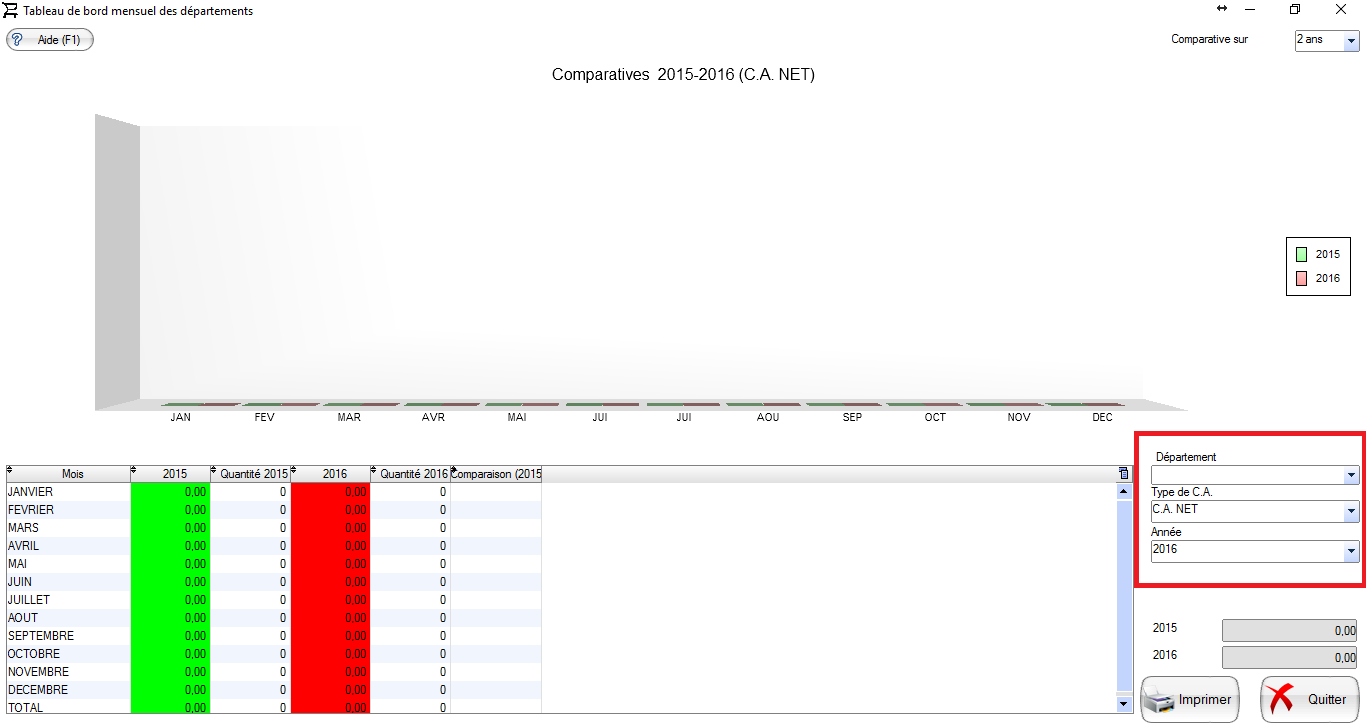Click the green 2015 legend swatch
The image size is (1366, 727).
tap(1301, 255)
